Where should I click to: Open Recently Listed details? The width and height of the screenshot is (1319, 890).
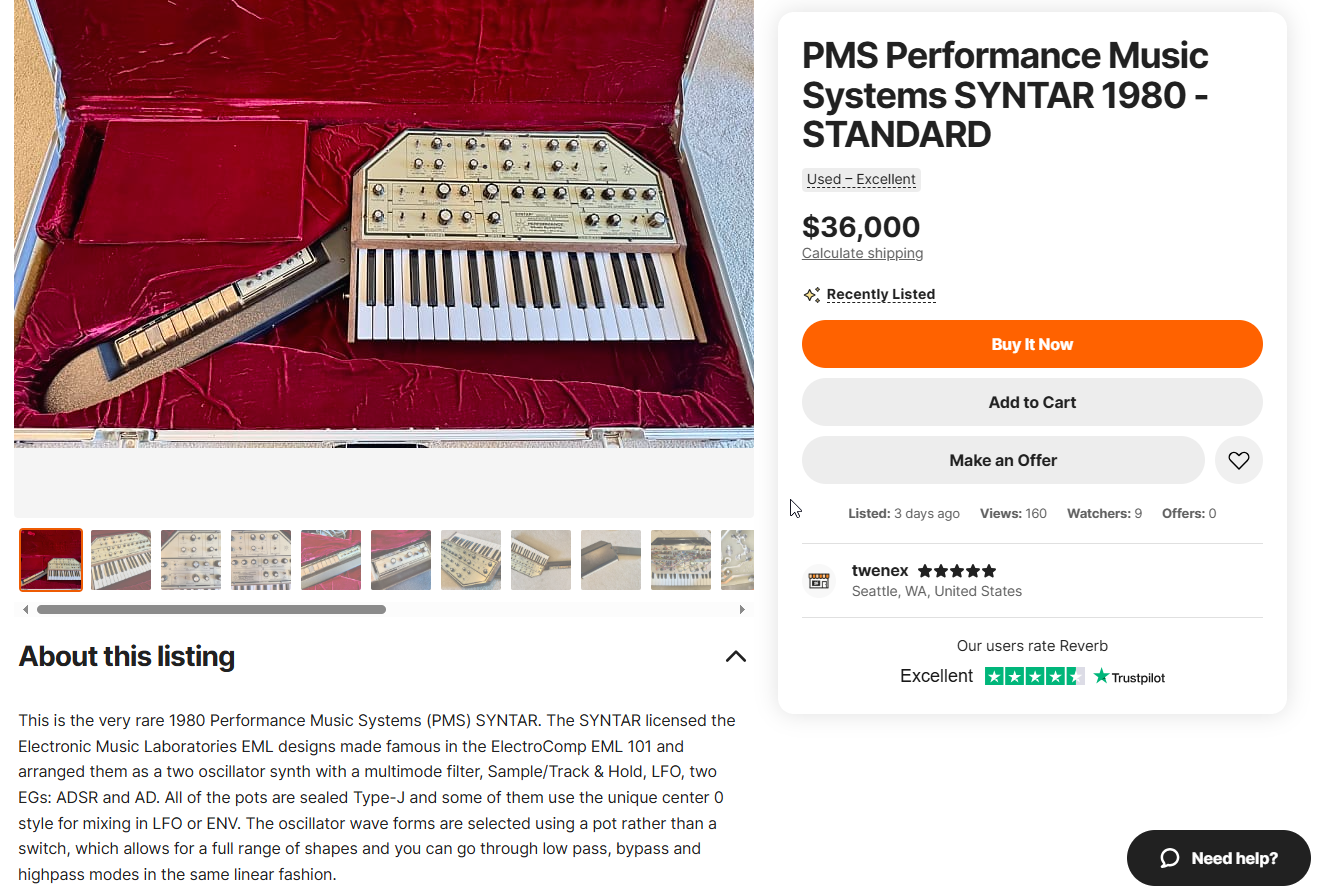pyautogui.click(x=880, y=295)
